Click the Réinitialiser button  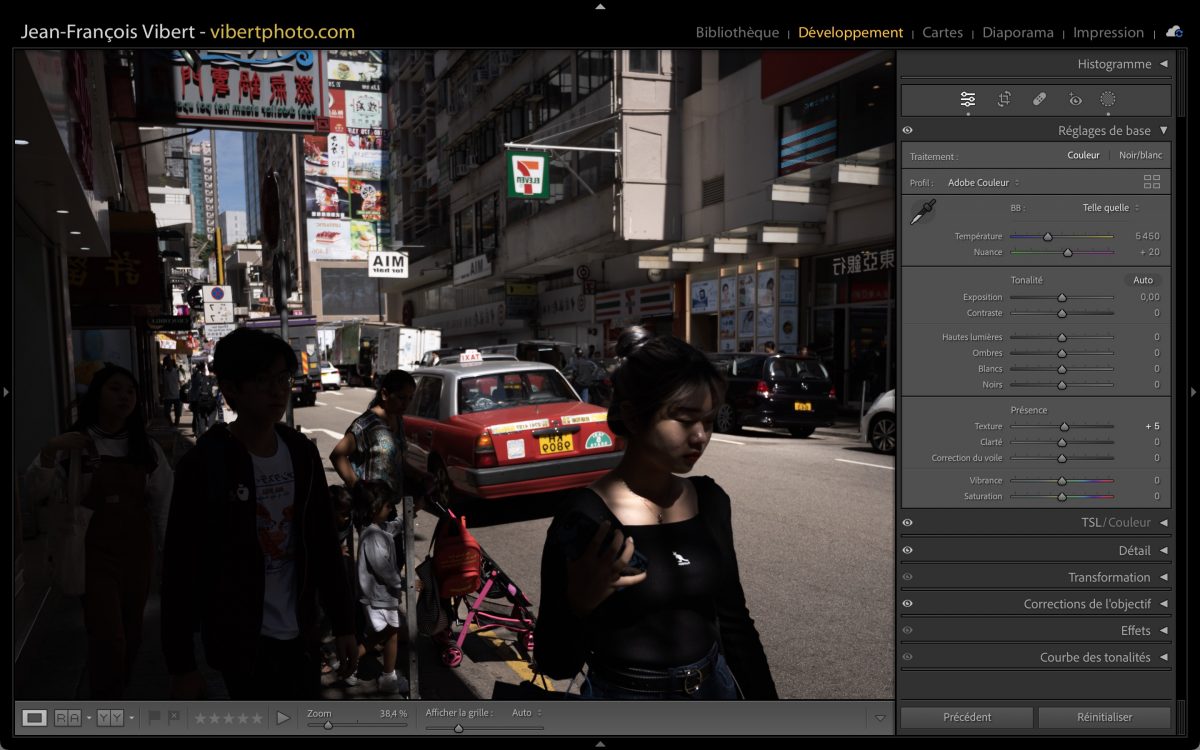point(1104,717)
